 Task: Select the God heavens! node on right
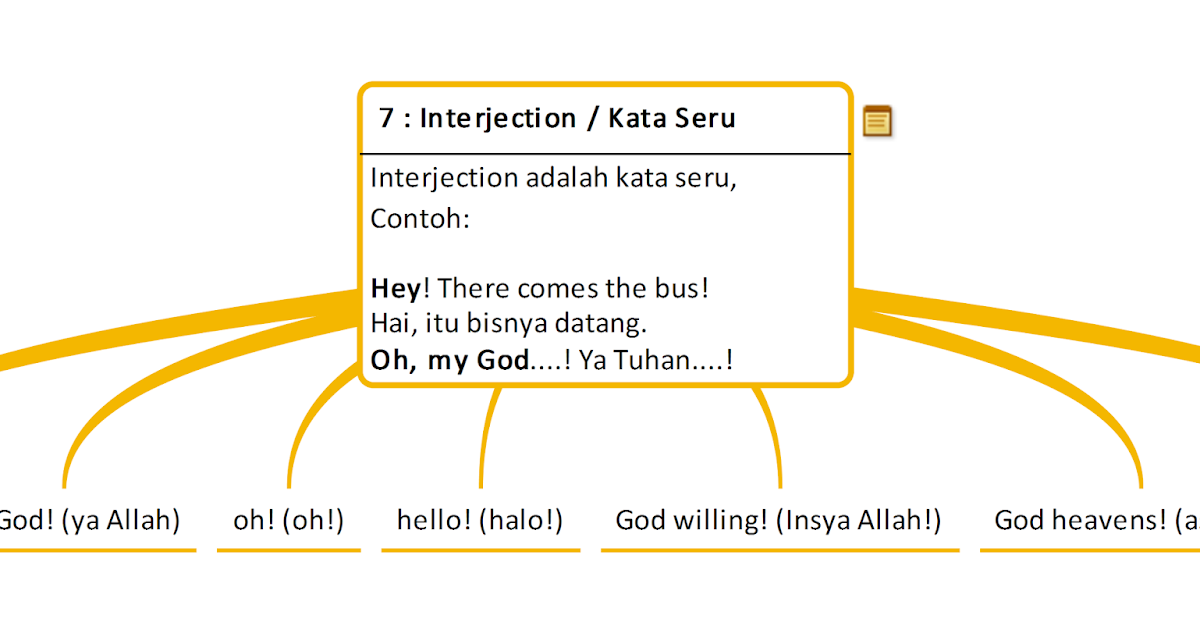click(1097, 520)
